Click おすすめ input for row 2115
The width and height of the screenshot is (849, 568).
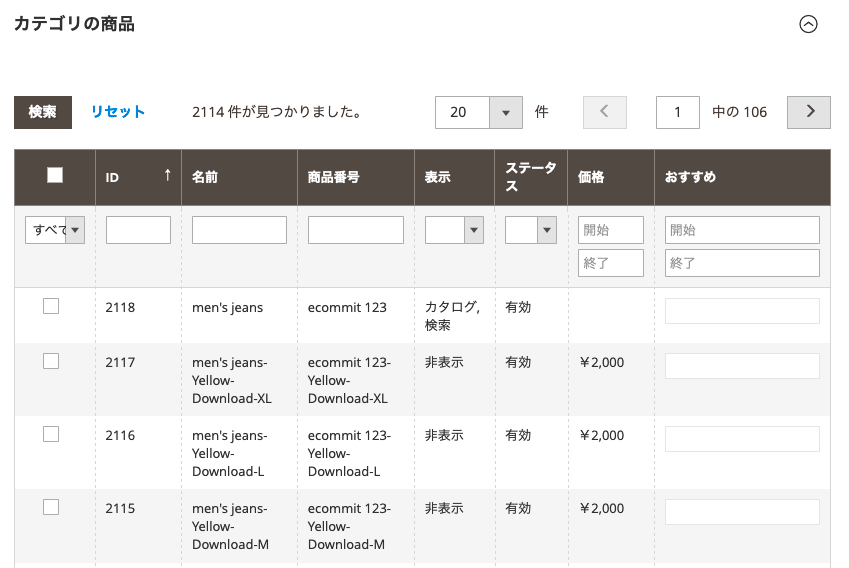point(742,512)
